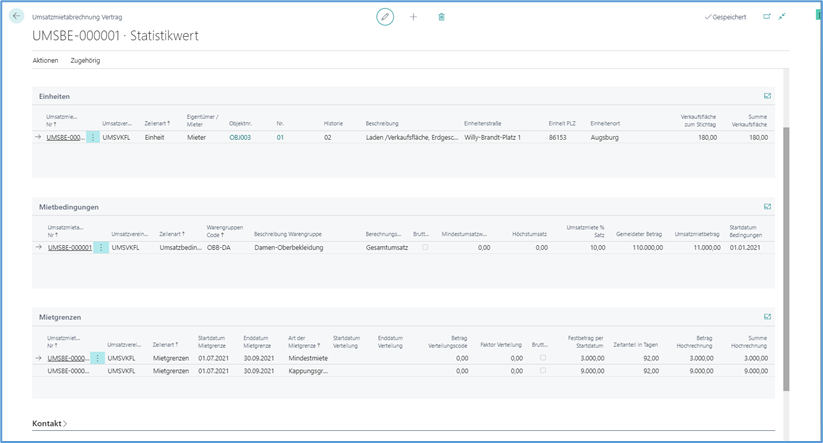
Task: Click the trash delete icon
Action: coord(442,17)
